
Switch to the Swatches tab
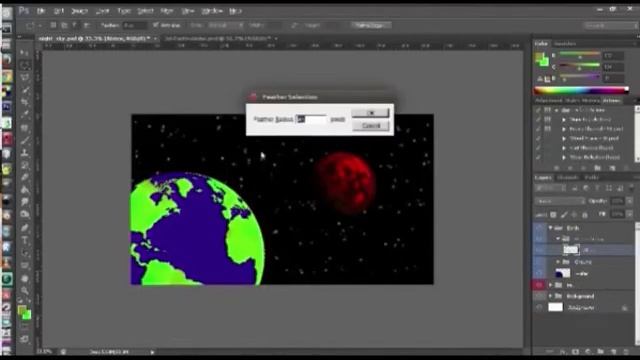(x=565, y=44)
